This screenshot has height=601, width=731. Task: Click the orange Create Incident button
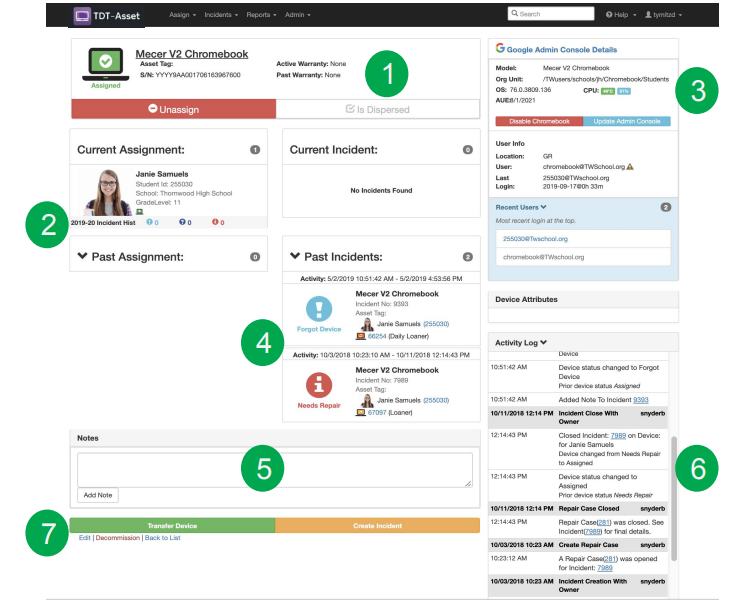(377, 525)
